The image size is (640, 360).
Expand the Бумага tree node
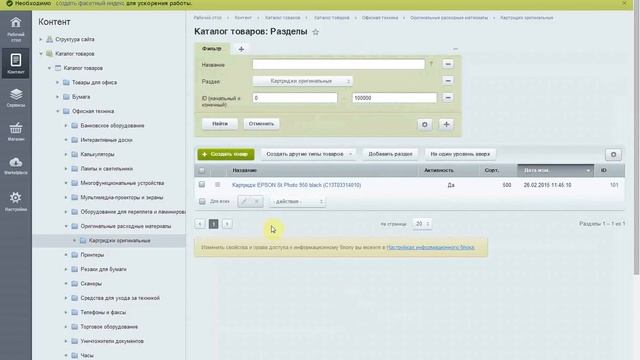pyautogui.click(x=58, y=97)
